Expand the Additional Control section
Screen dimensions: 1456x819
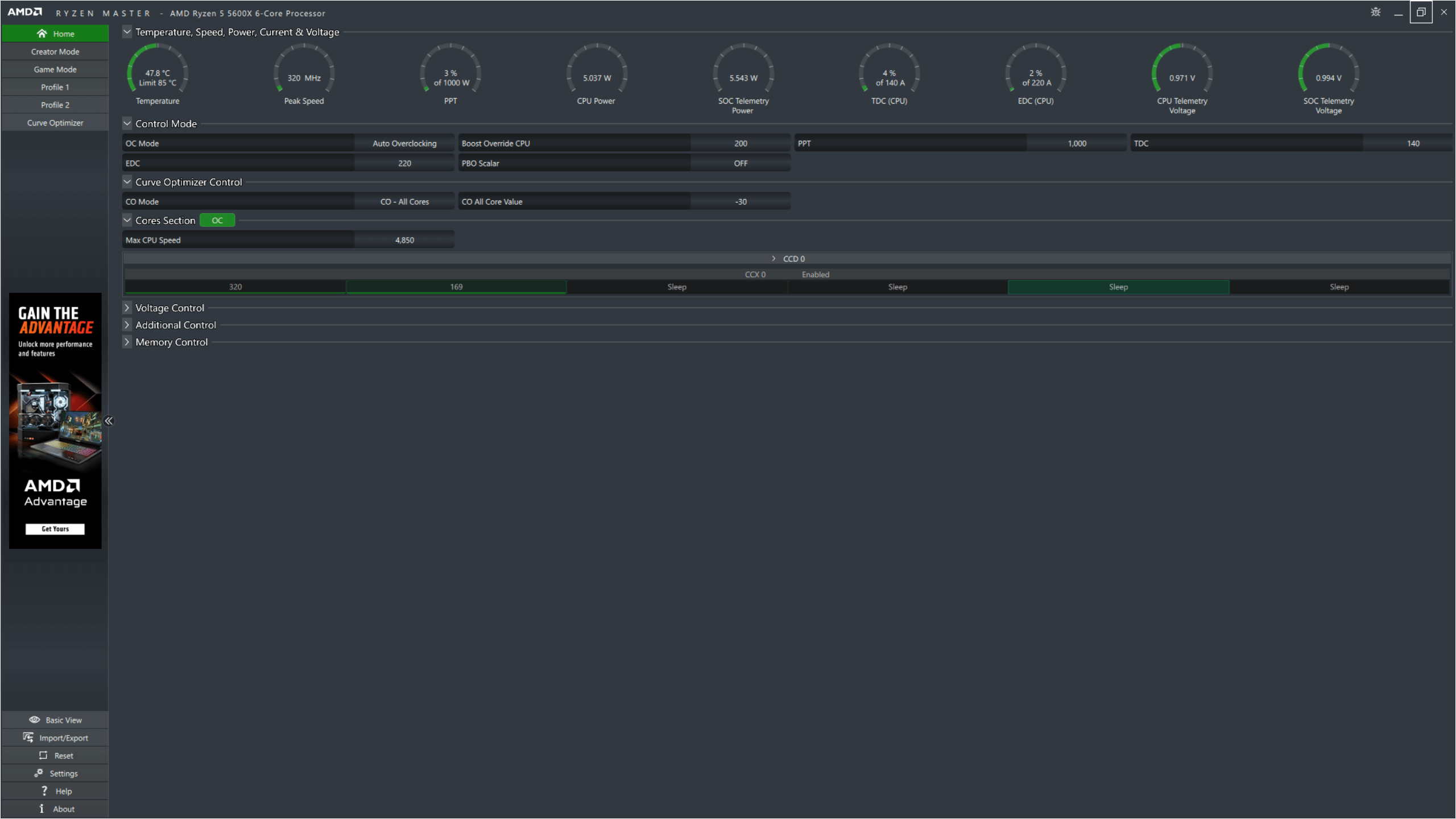[x=127, y=325]
